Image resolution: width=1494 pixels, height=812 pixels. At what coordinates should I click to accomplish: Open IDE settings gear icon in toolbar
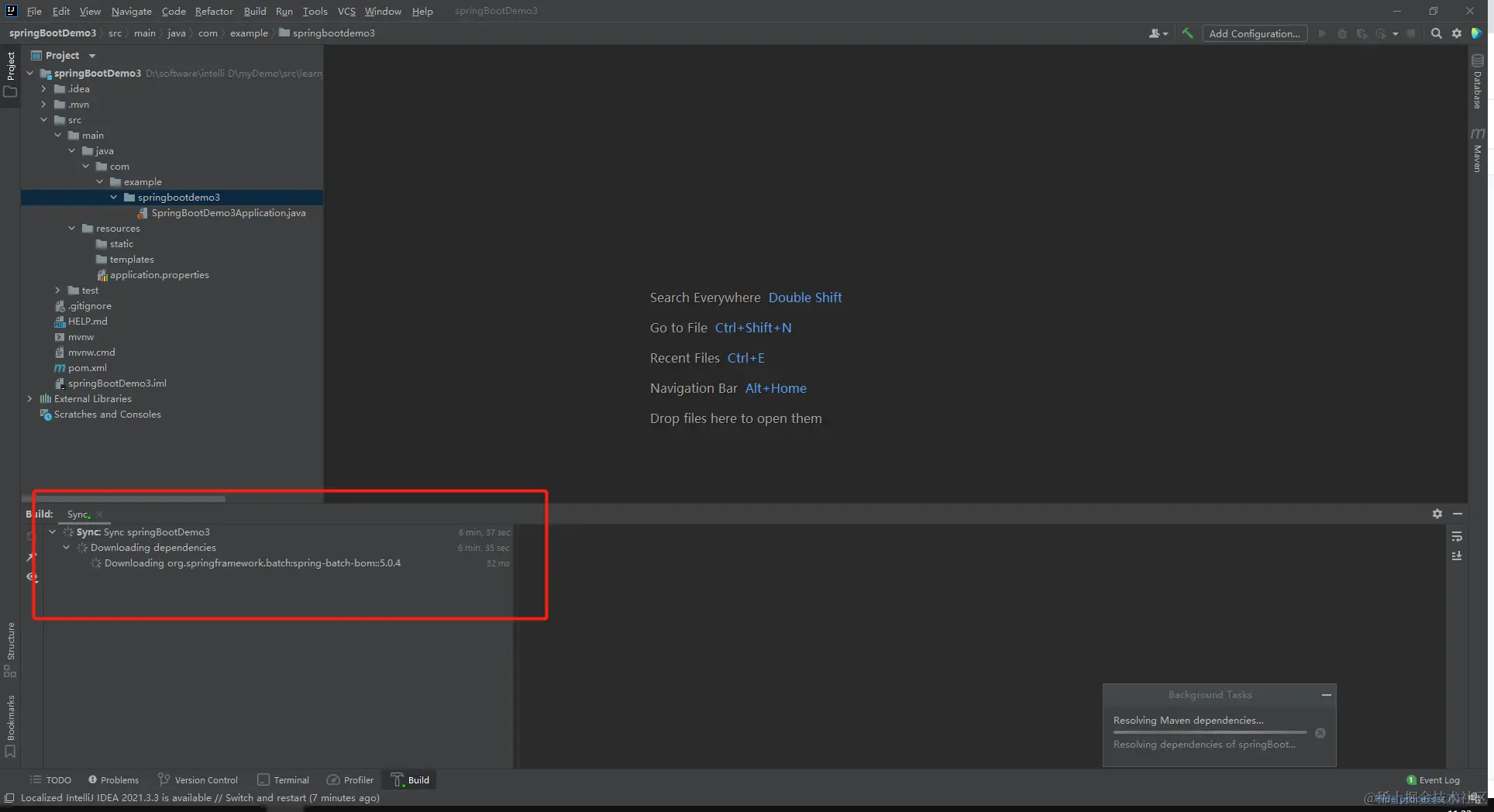click(1457, 33)
